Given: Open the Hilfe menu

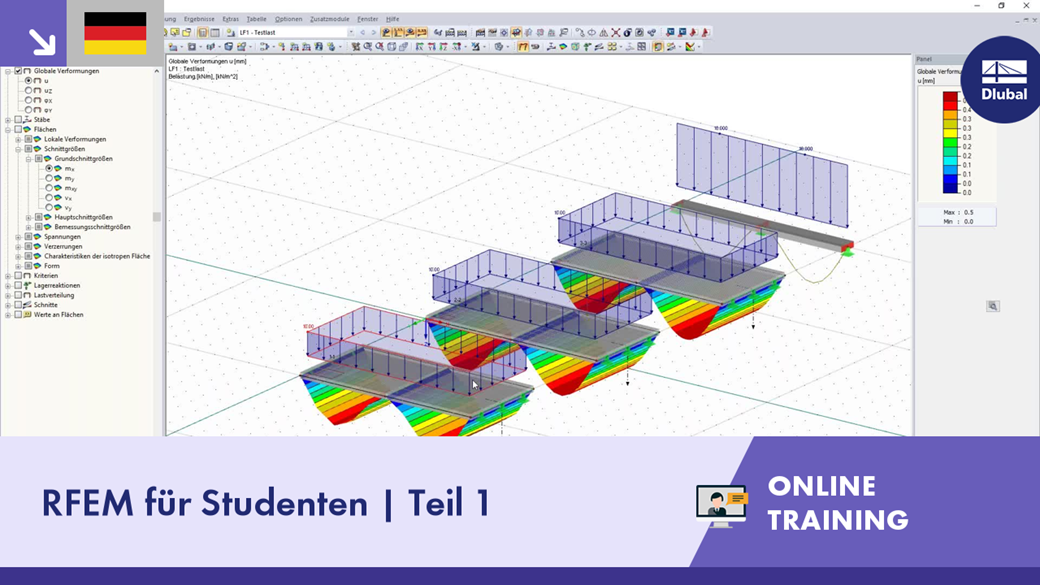Looking at the screenshot, I should [393, 19].
